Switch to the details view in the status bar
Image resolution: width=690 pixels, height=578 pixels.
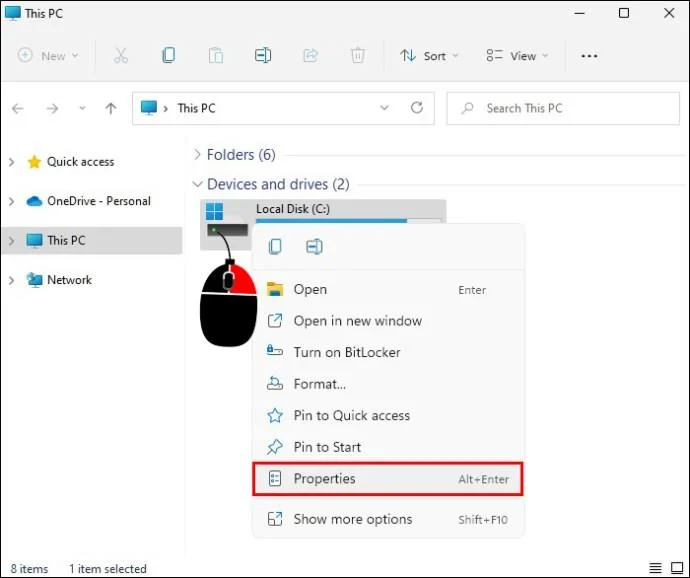655,568
